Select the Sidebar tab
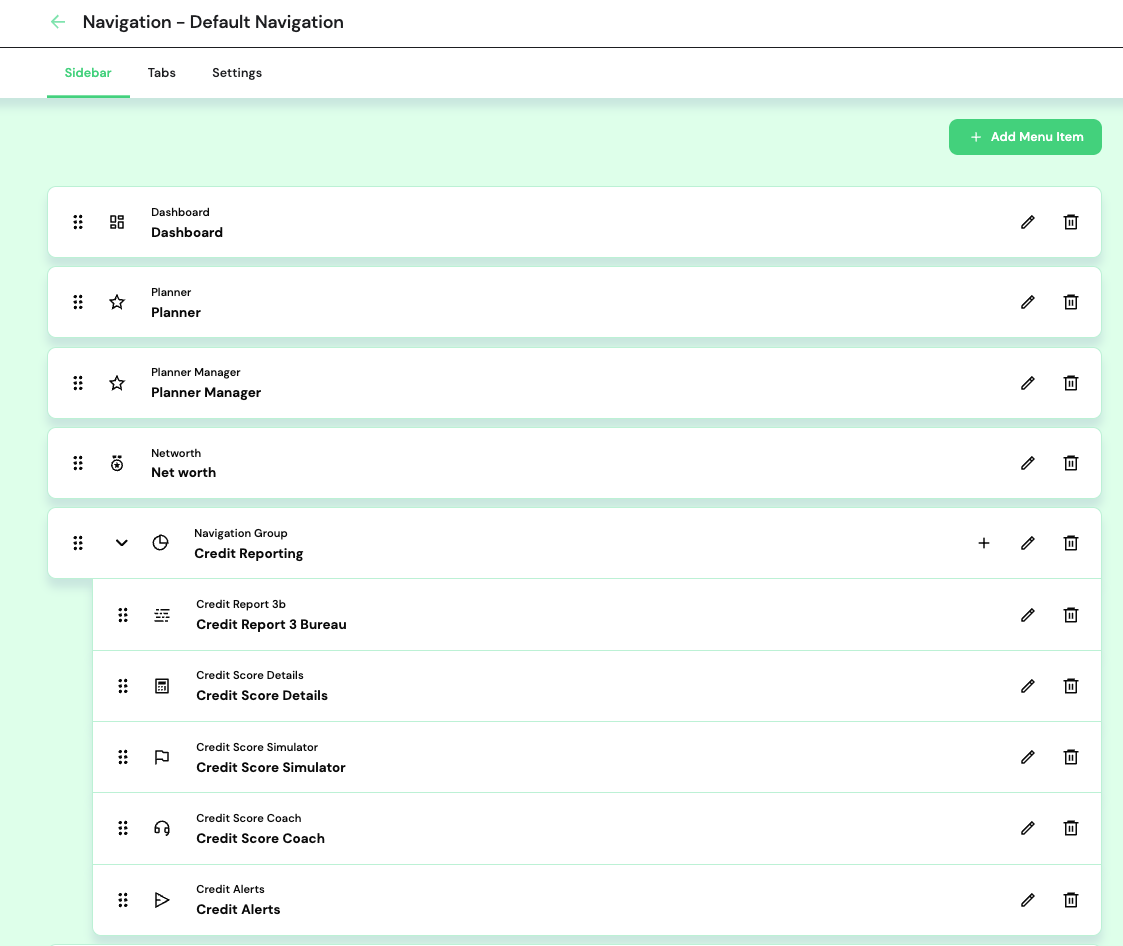The image size is (1123, 946). 88,73
